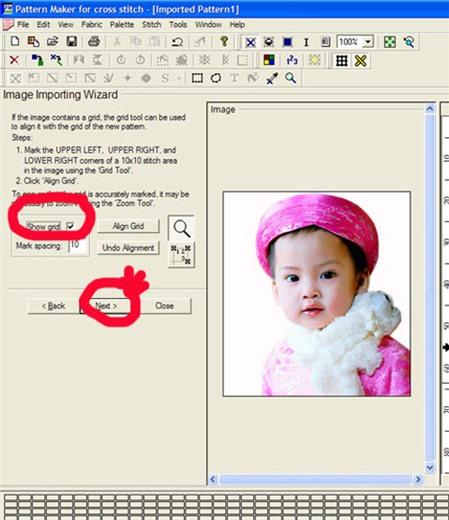Click image panel scroll-right arrow
Screen dimensions: 449x520
click(418, 479)
